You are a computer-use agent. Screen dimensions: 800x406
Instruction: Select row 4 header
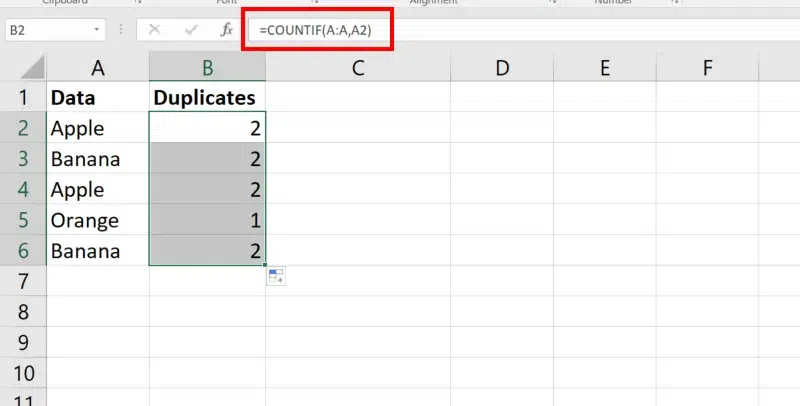[23, 189]
